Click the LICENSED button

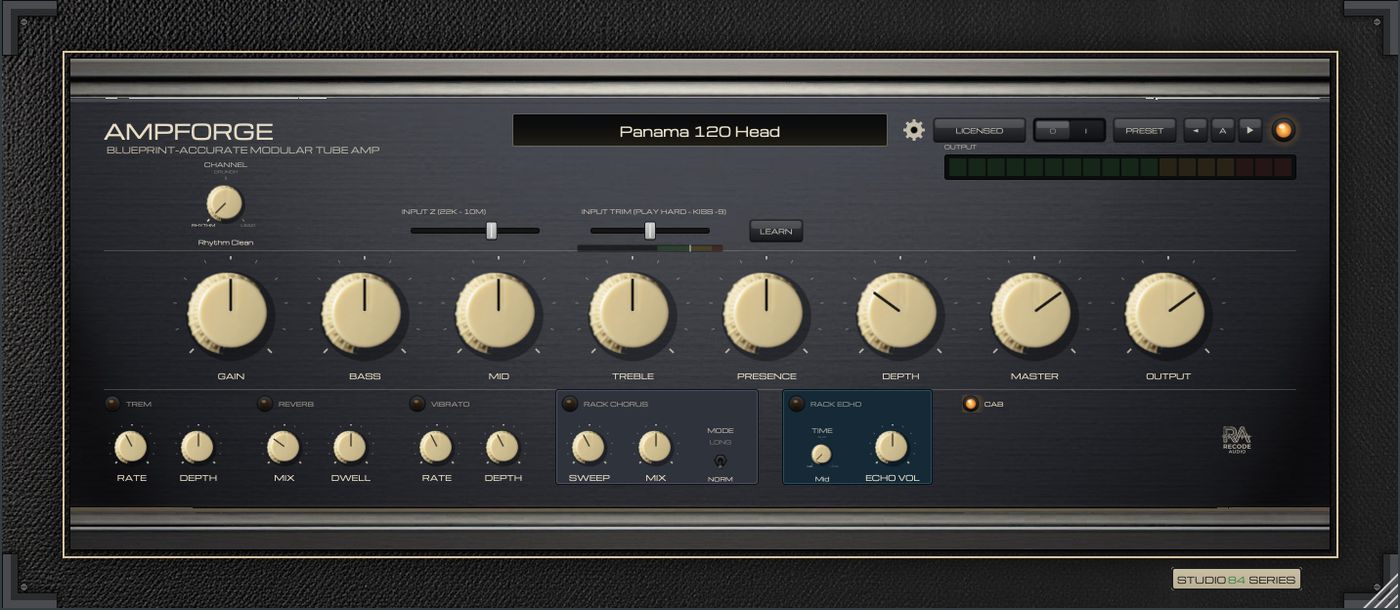coord(979,130)
